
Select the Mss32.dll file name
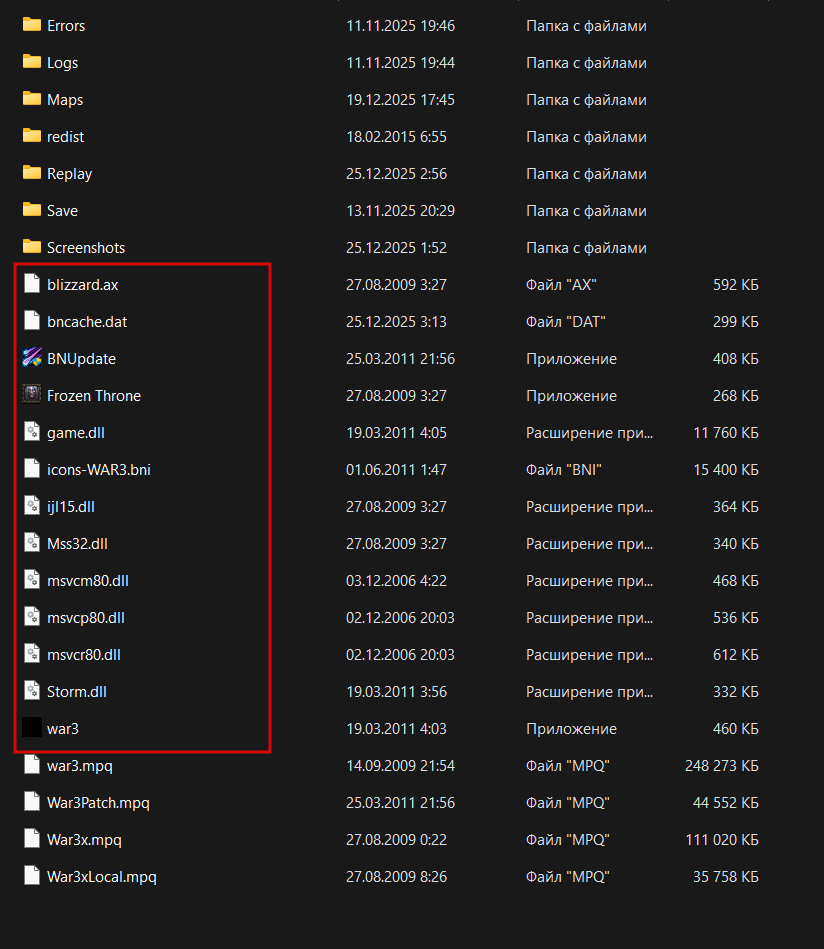[x=77, y=543]
